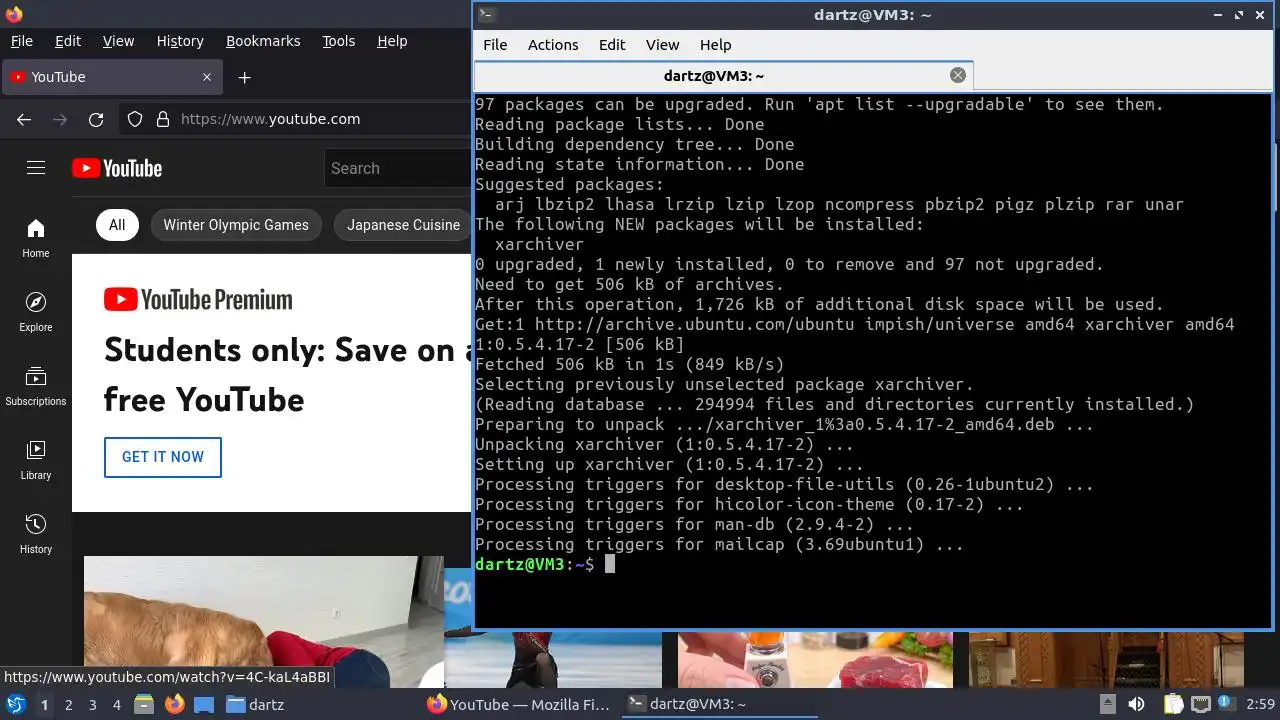
Task: Open Home in the YouTube sidebar
Action: (x=36, y=239)
